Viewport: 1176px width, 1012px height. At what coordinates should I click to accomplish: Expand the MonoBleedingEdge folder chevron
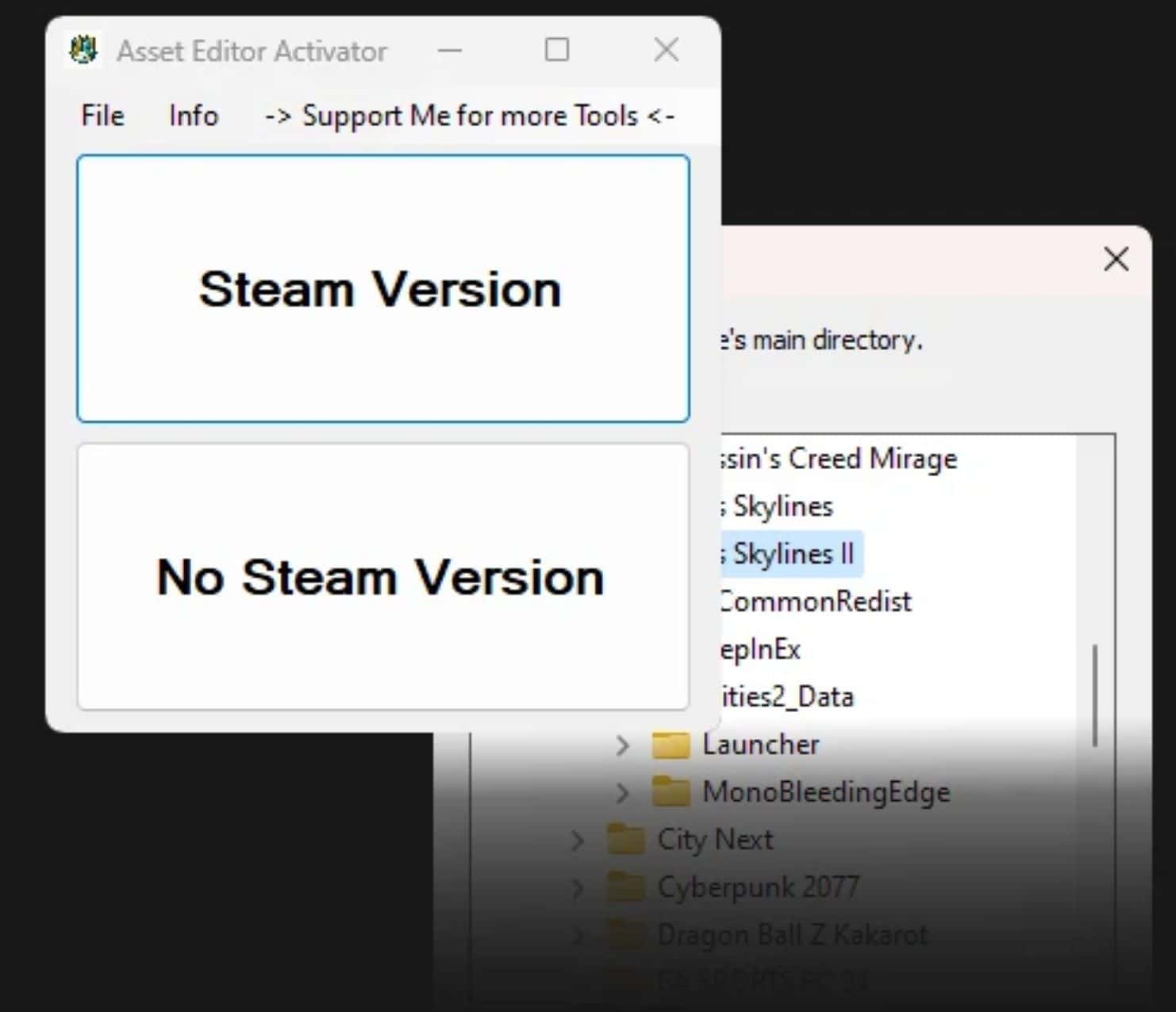(623, 793)
